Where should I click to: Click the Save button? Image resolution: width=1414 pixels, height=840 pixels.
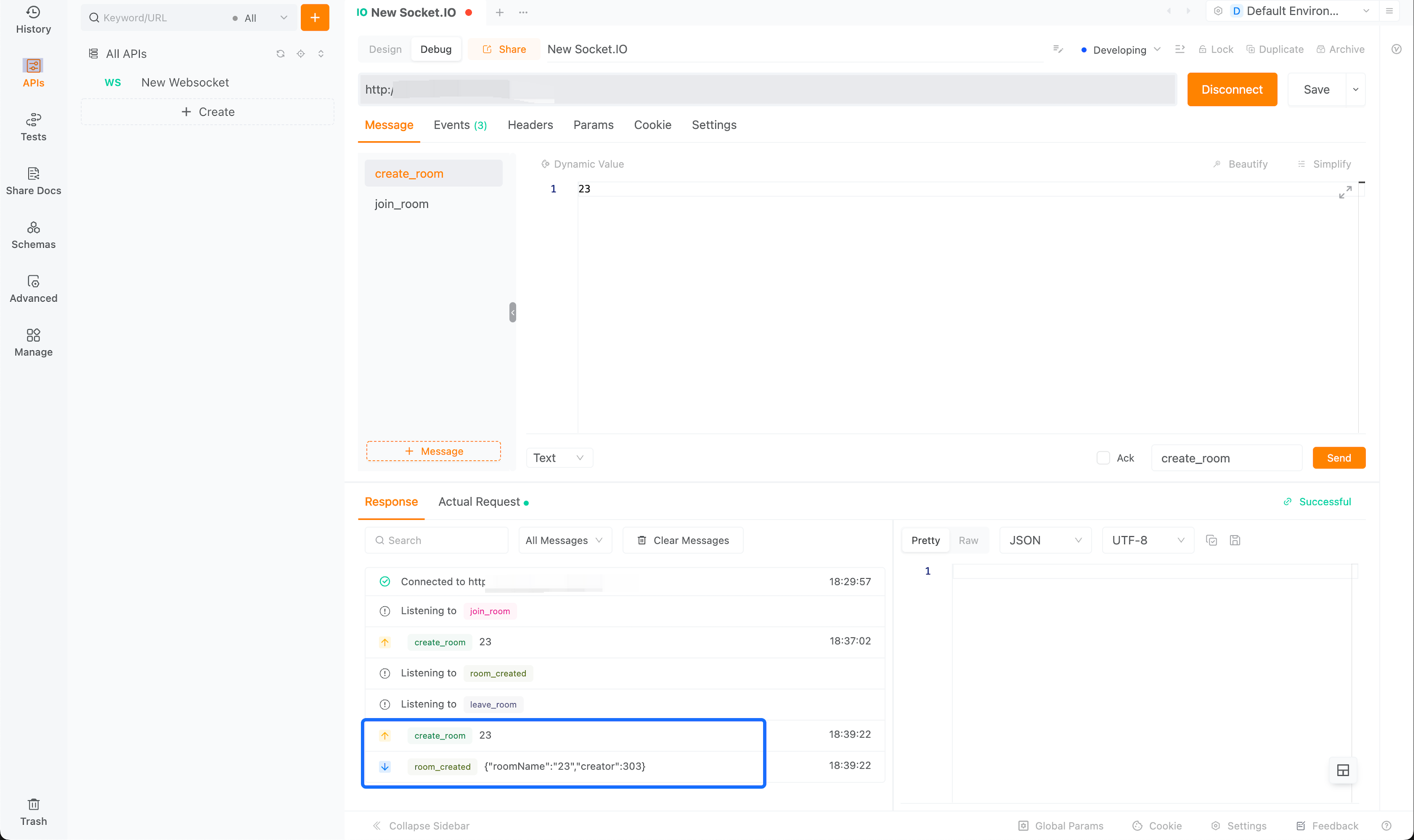[x=1316, y=89]
